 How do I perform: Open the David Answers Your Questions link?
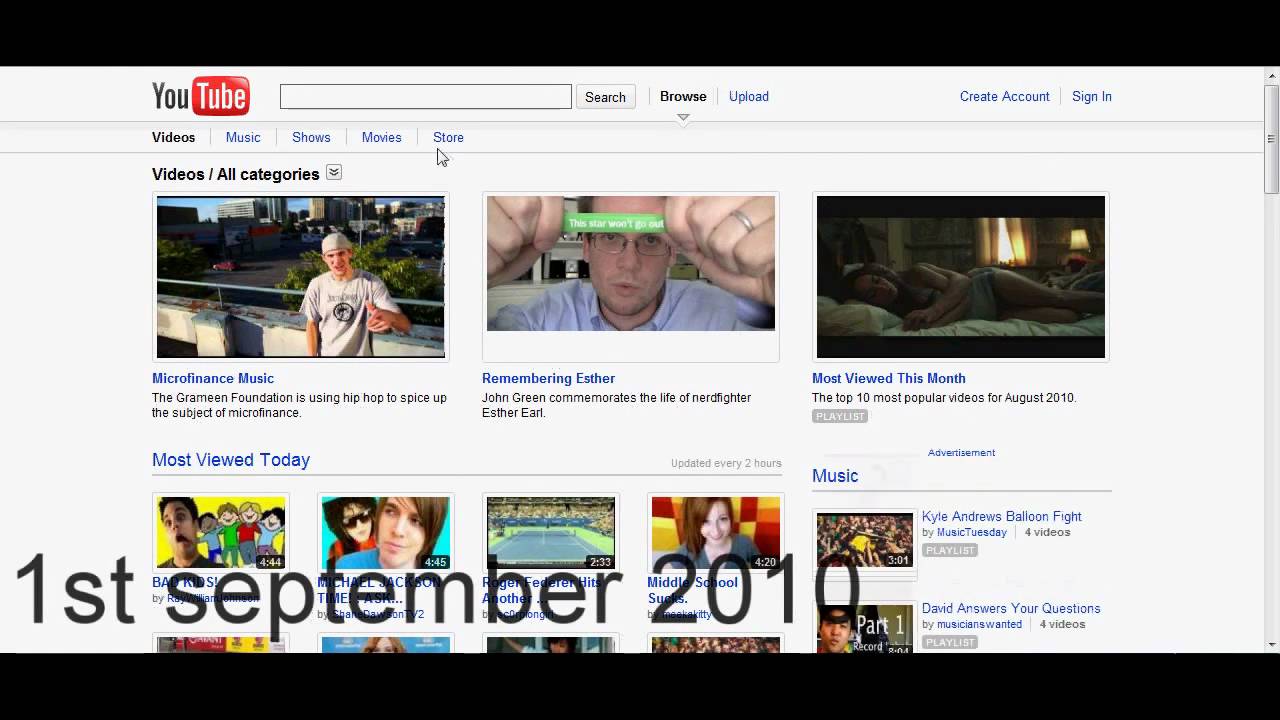pos(1011,608)
